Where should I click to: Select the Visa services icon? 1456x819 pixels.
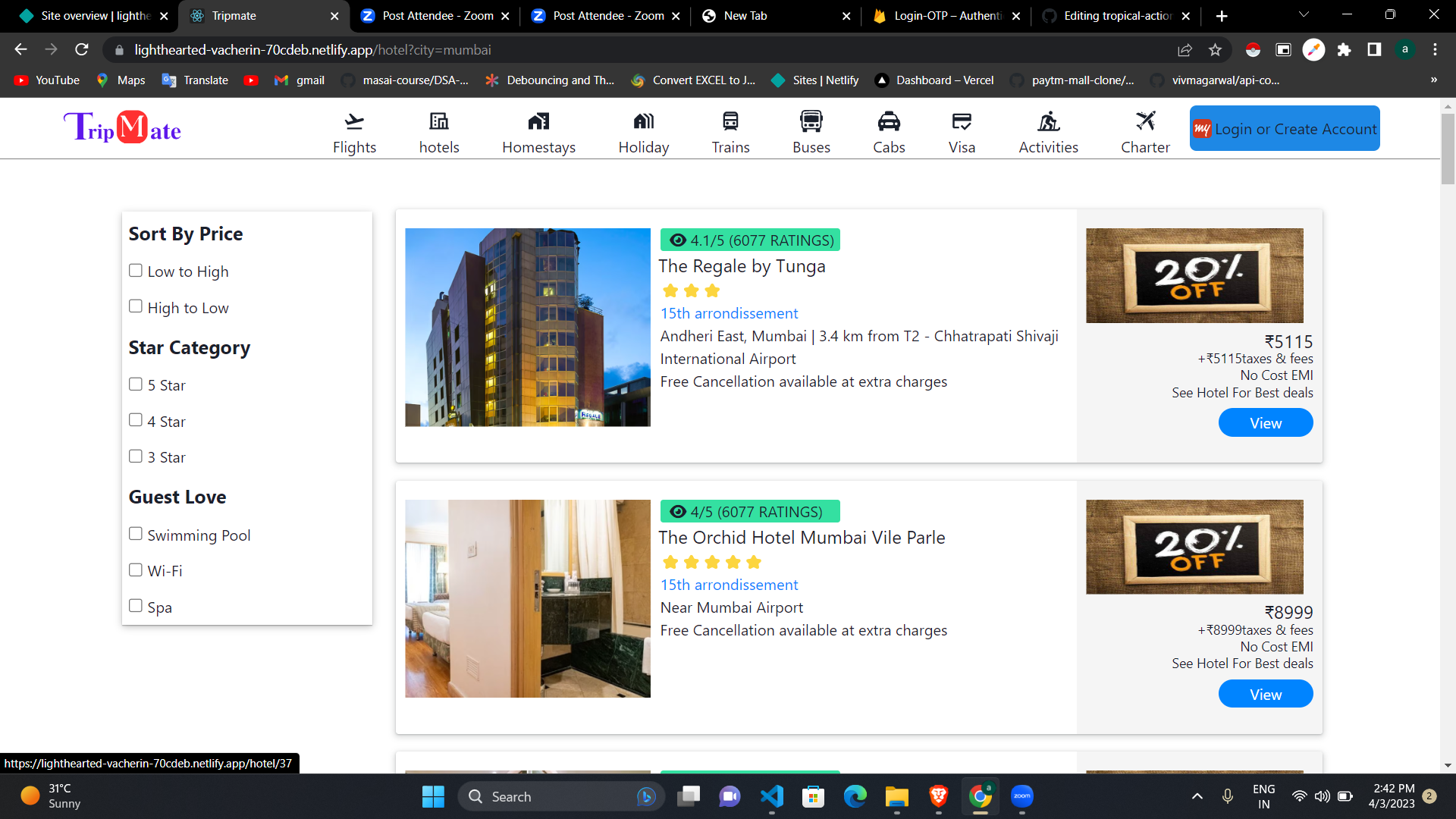[x=961, y=120]
